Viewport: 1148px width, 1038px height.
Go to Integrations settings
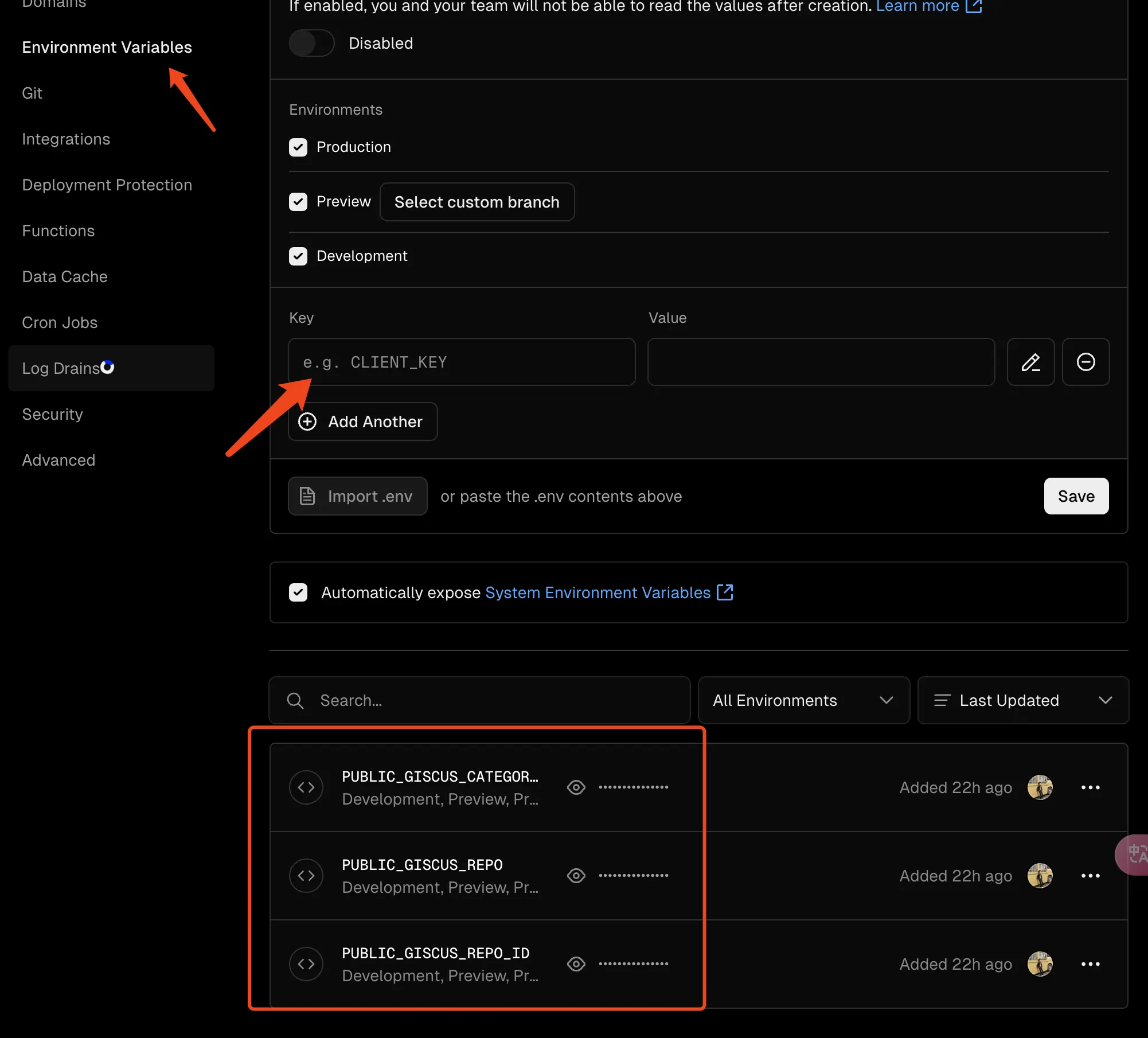(x=66, y=139)
